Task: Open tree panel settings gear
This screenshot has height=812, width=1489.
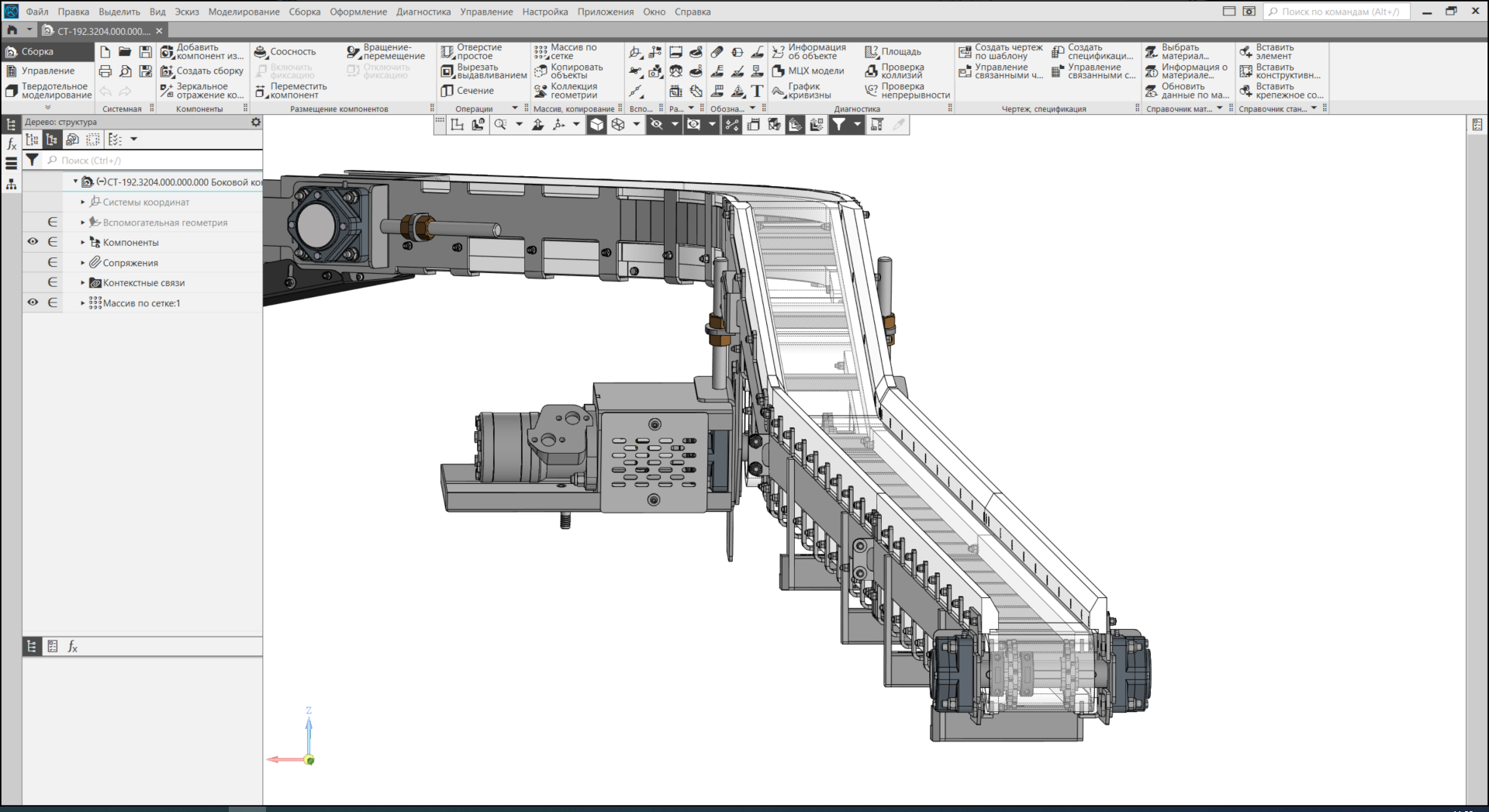Action: (x=256, y=122)
